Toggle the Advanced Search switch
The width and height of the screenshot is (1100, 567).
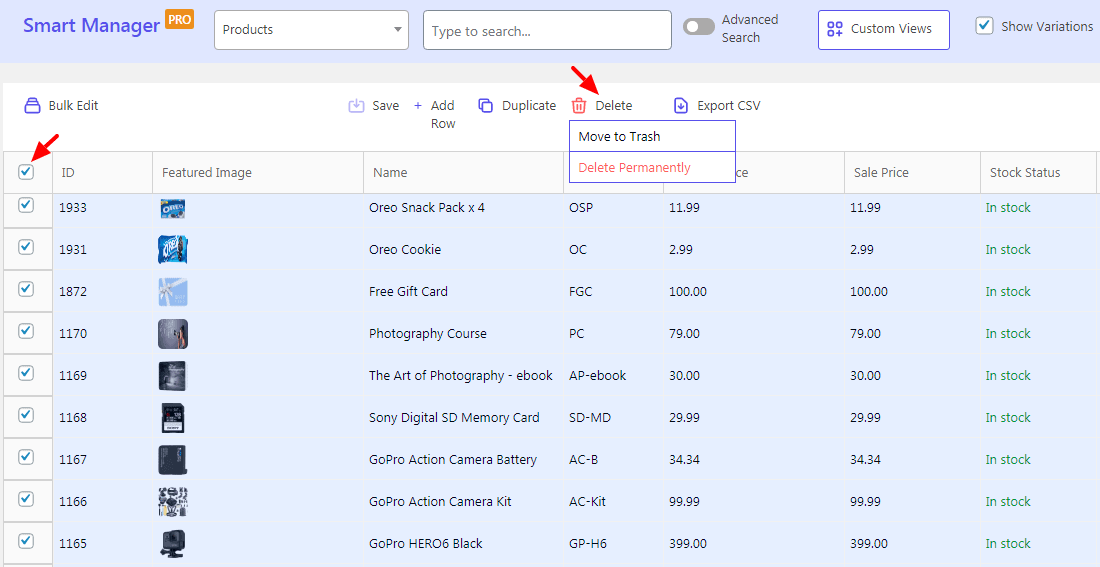[x=699, y=27]
